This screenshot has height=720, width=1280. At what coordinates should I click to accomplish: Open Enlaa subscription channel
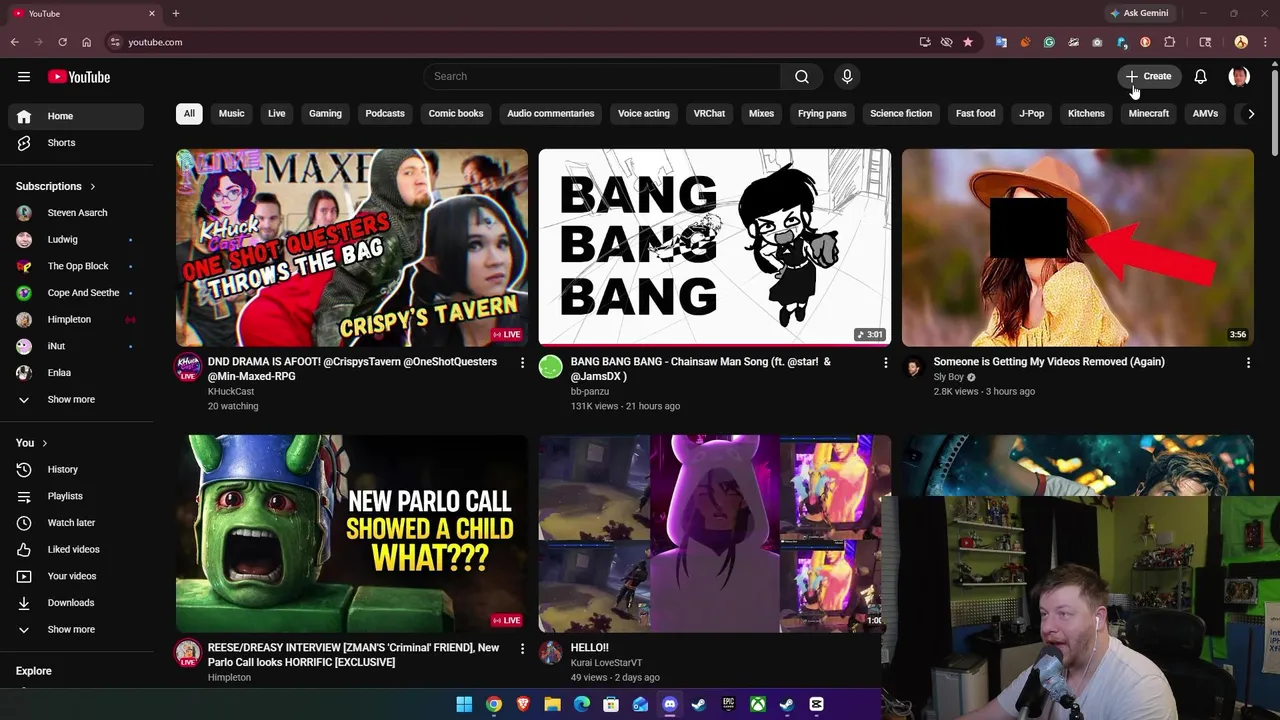[x=76, y=373]
